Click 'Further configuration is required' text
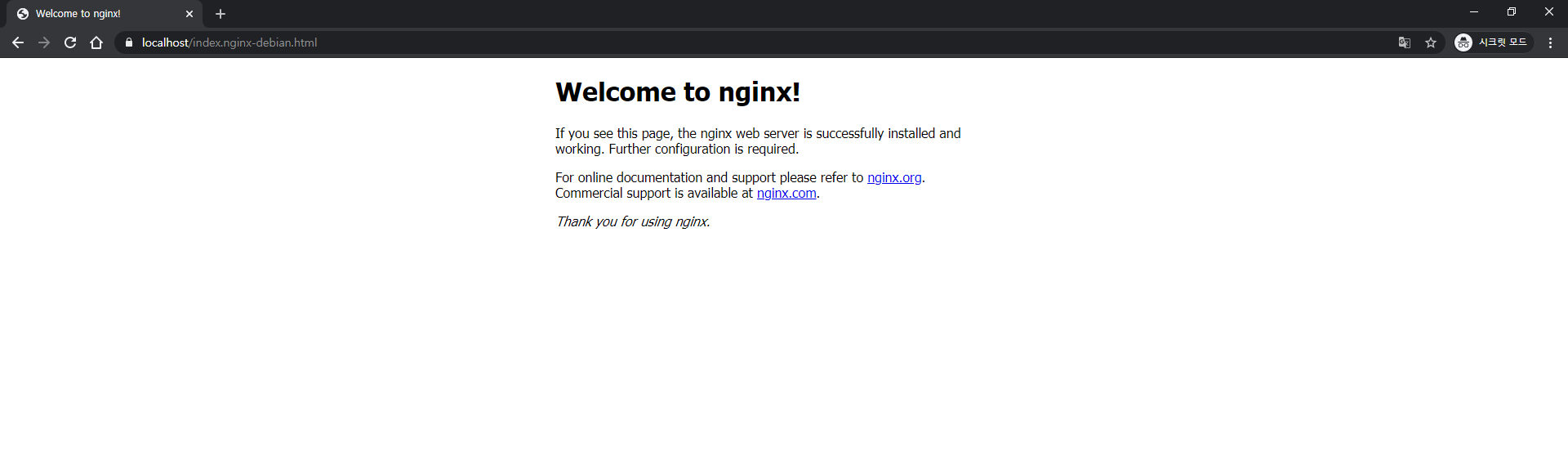The width and height of the screenshot is (1568, 460). (x=703, y=149)
